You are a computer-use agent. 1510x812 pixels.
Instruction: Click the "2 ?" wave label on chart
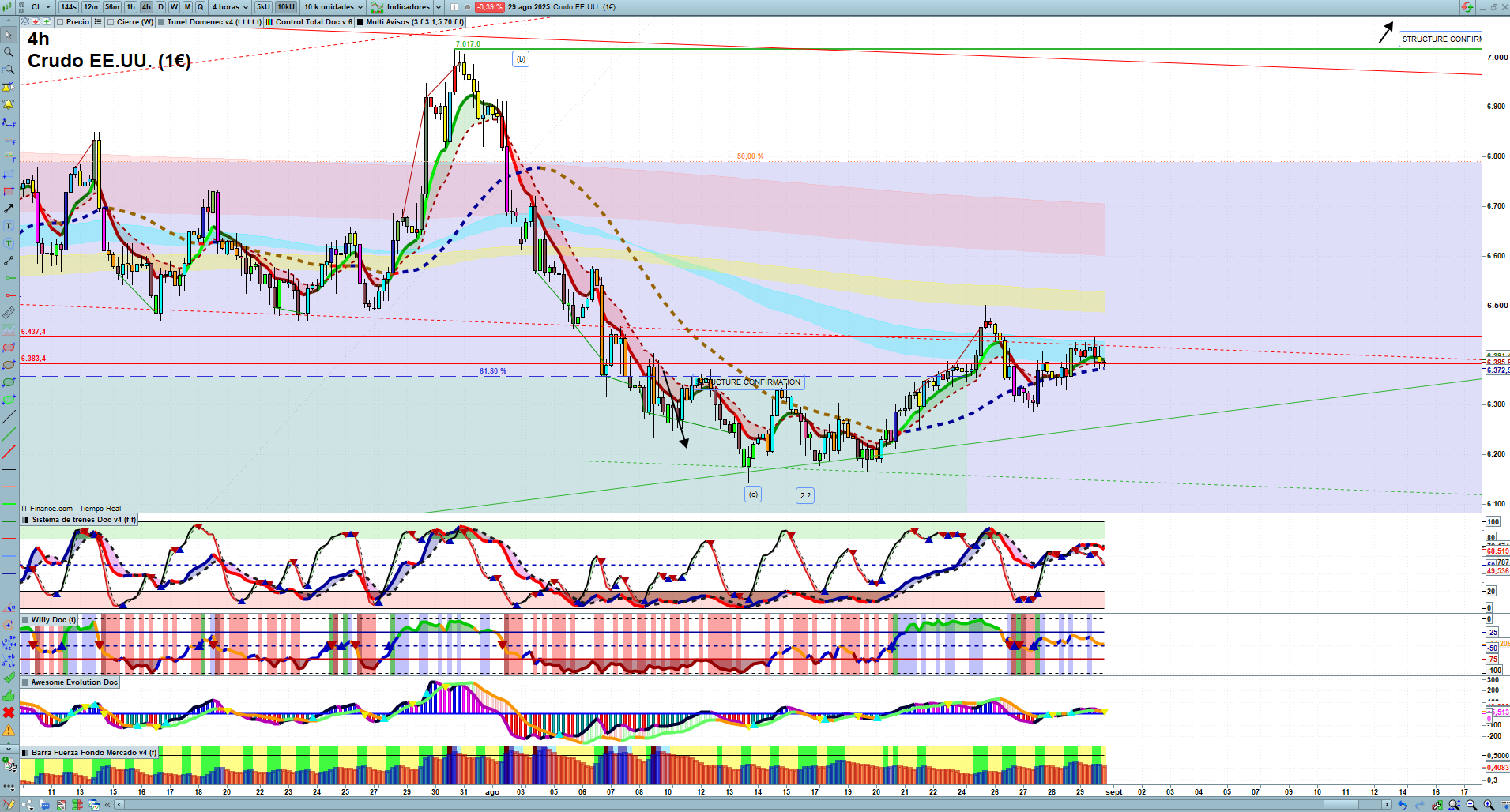[805, 495]
